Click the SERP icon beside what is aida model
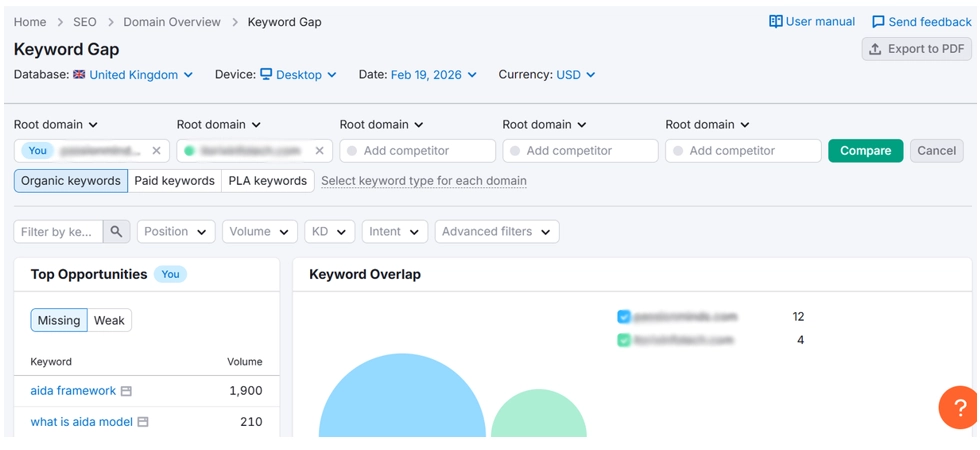The image size is (980, 450). (x=142, y=422)
